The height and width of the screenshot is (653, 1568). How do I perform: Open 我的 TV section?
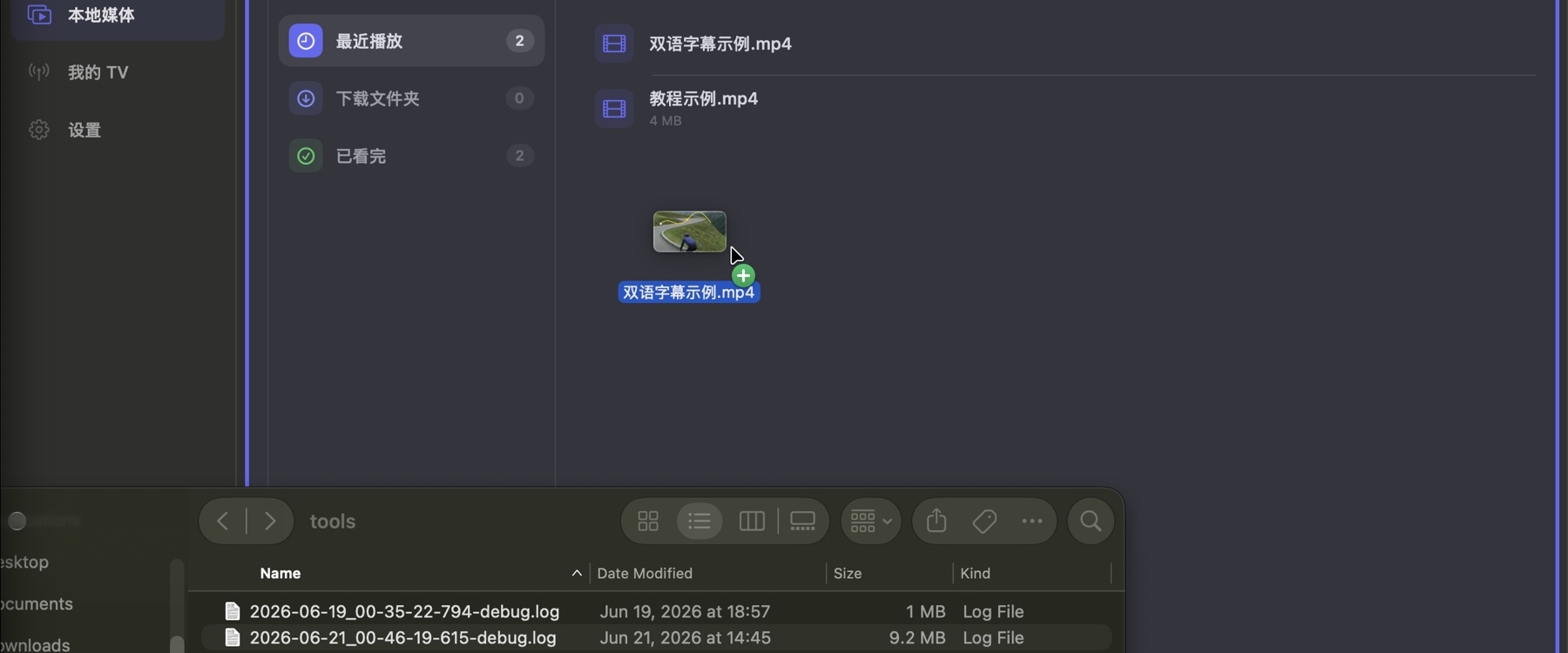pos(118,72)
